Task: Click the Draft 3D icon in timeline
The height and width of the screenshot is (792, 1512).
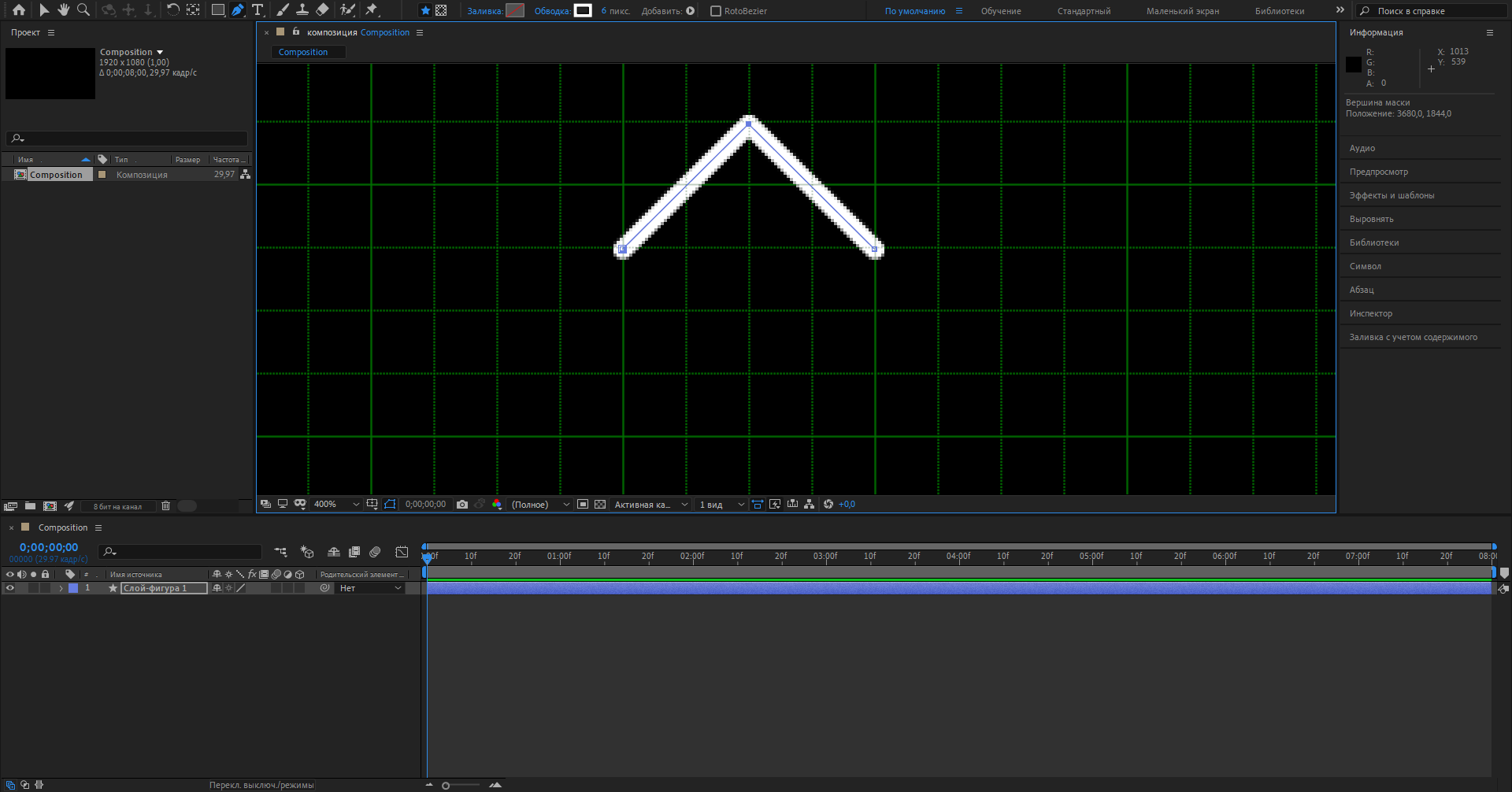Action: [x=307, y=552]
